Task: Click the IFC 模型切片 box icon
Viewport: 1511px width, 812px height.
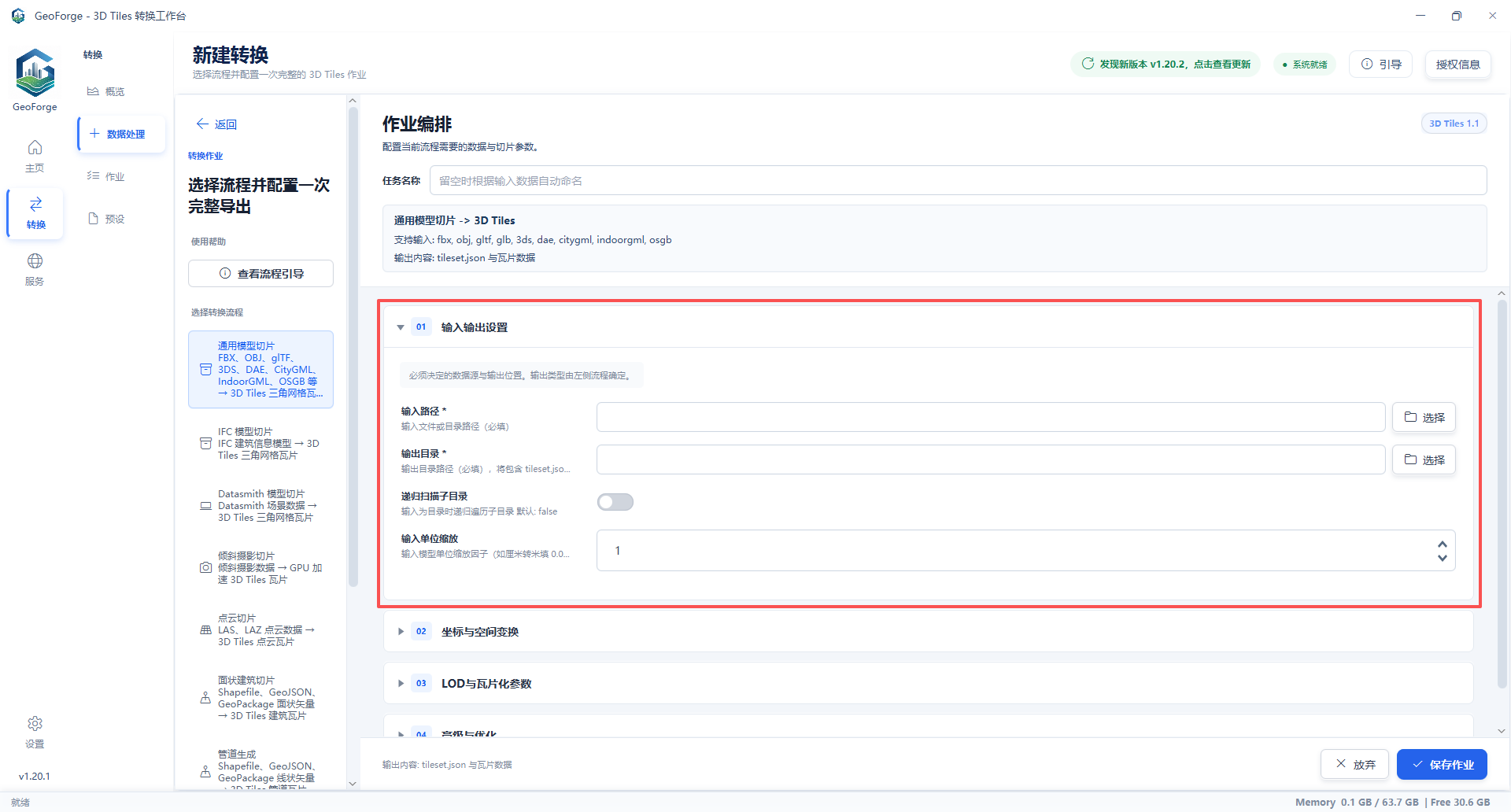Action: click(205, 443)
